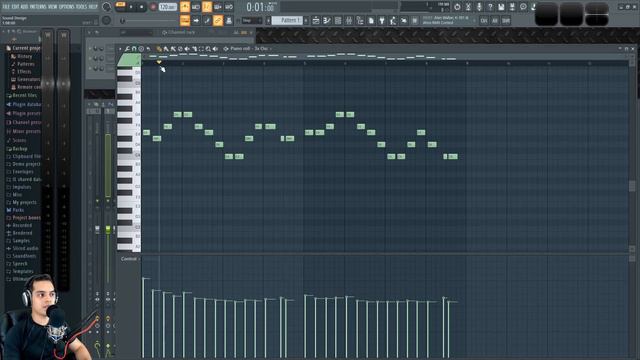Screen dimensions: 640x360
Task: Click the microphone recording icon
Action: pos(479,7)
